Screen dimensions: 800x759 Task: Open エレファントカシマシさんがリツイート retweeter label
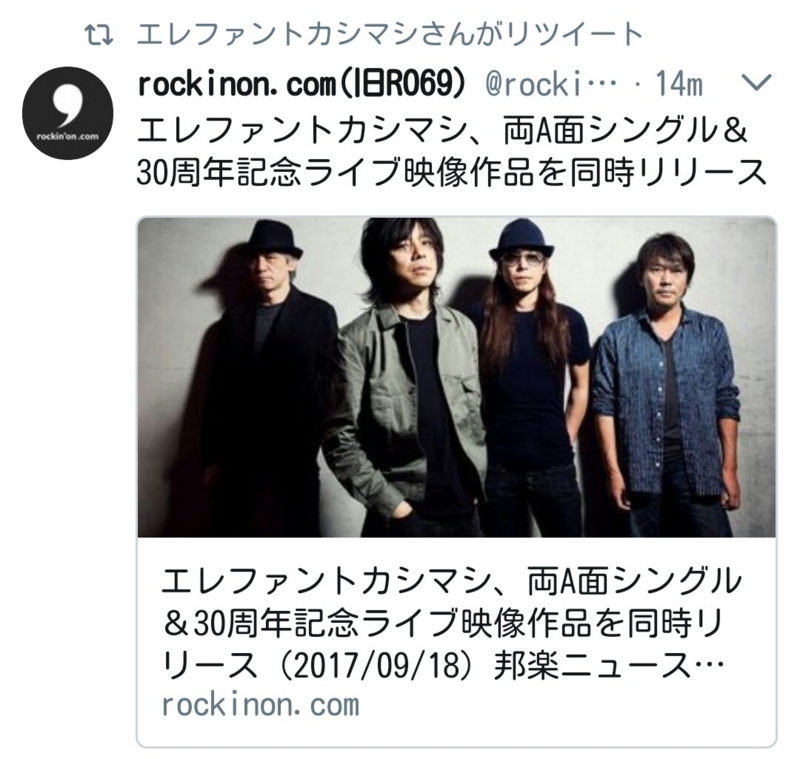click(x=390, y=35)
